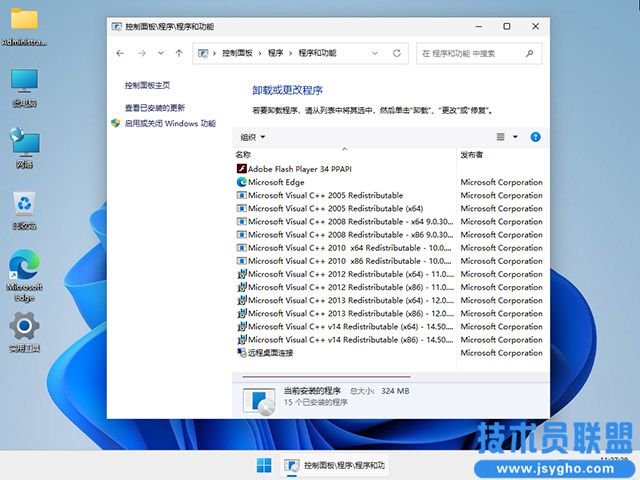Sort by the 名称 column header
The width and height of the screenshot is (640, 480).
click(x=243, y=155)
